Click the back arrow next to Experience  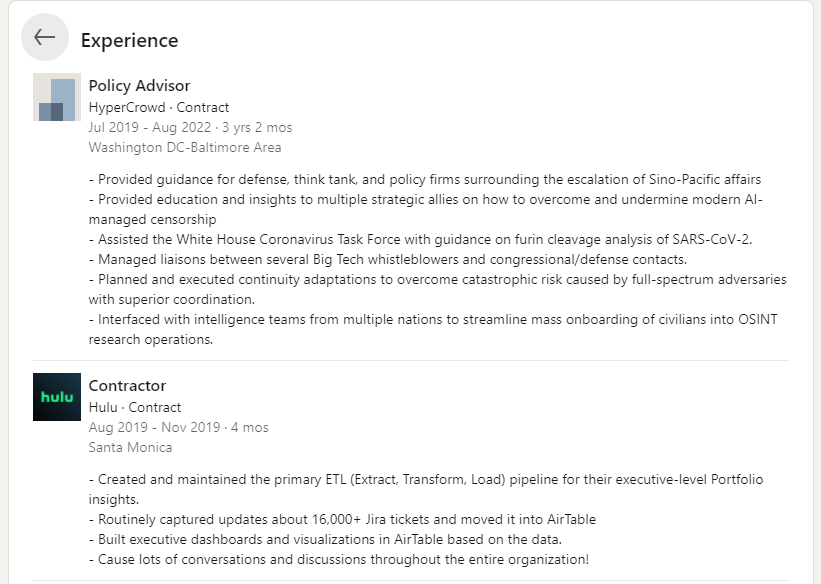pyautogui.click(x=45, y=37)
